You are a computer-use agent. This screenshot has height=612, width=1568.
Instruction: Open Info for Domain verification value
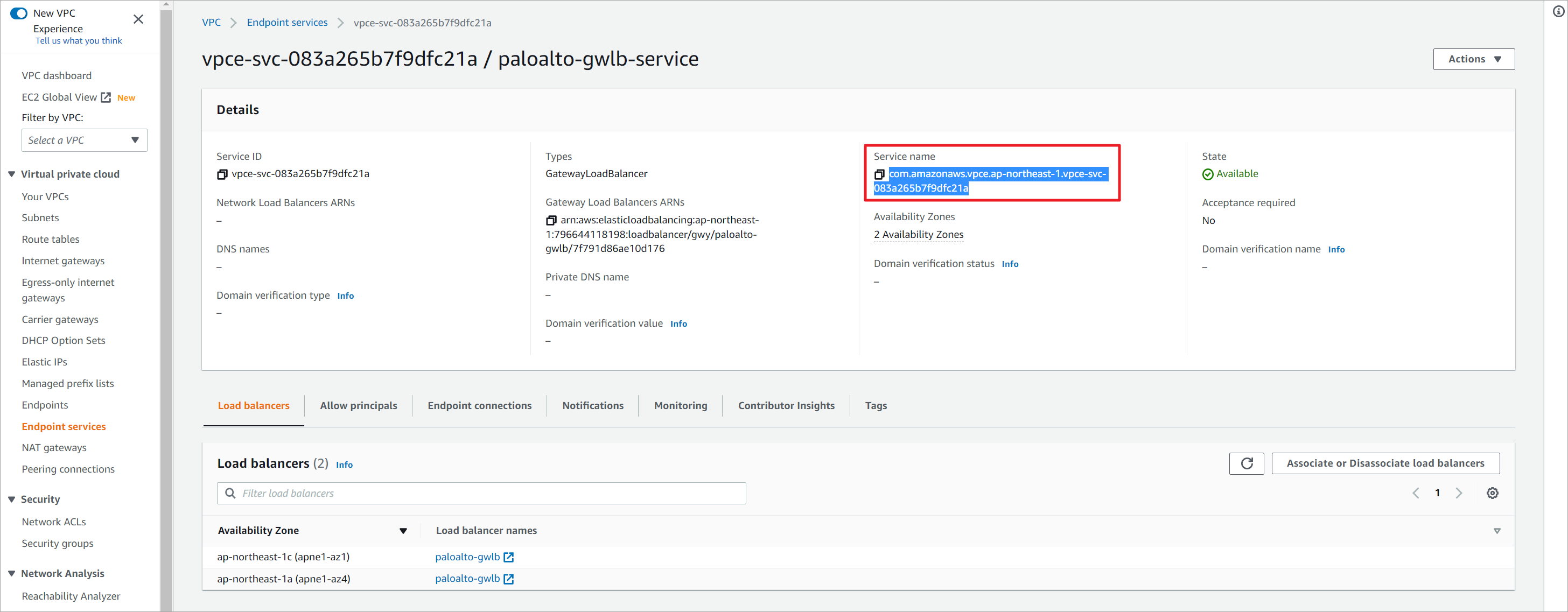tap(678, 323)
